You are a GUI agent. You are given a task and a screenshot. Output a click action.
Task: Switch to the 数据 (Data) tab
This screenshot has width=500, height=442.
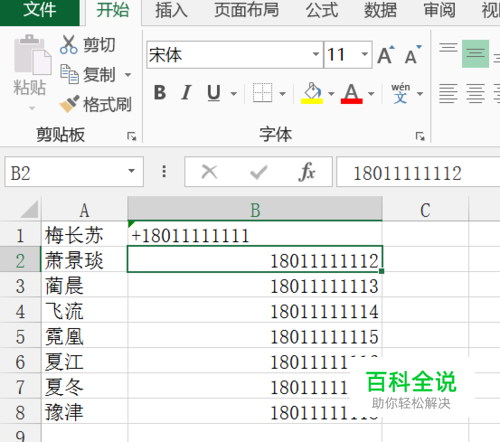(380, 11)
